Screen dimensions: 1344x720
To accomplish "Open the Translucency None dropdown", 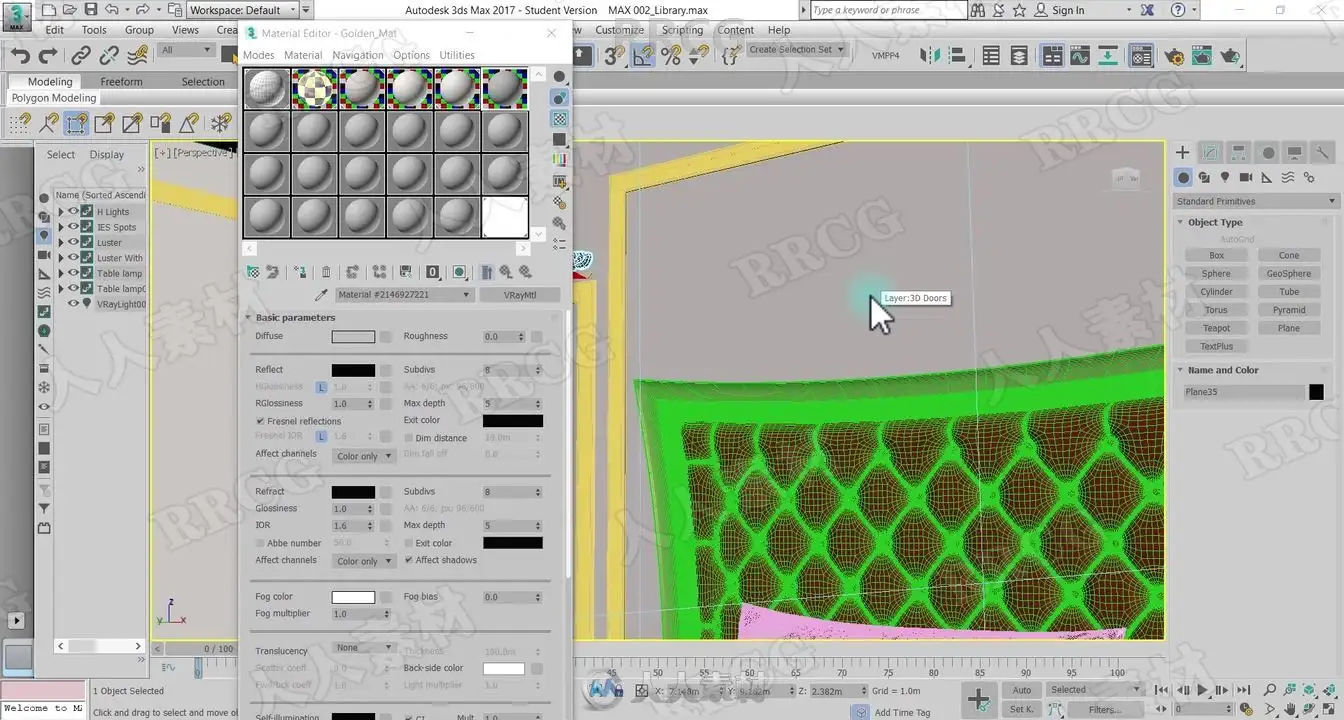I will (363, 648).
